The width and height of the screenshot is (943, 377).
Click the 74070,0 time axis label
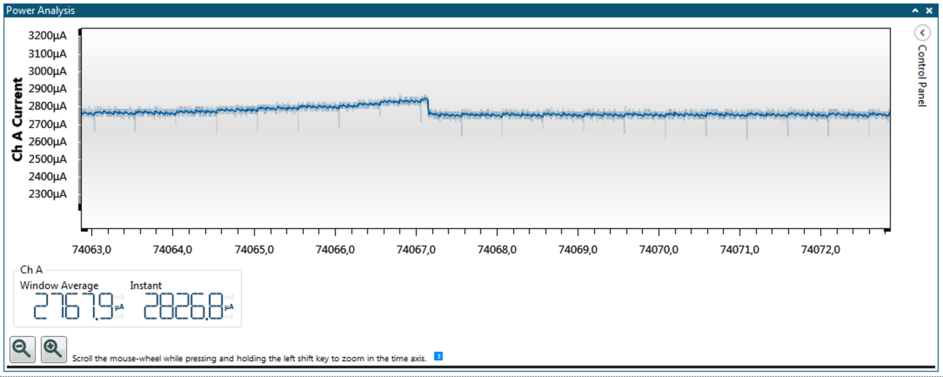pyautogui.click(x=658, y=249)
